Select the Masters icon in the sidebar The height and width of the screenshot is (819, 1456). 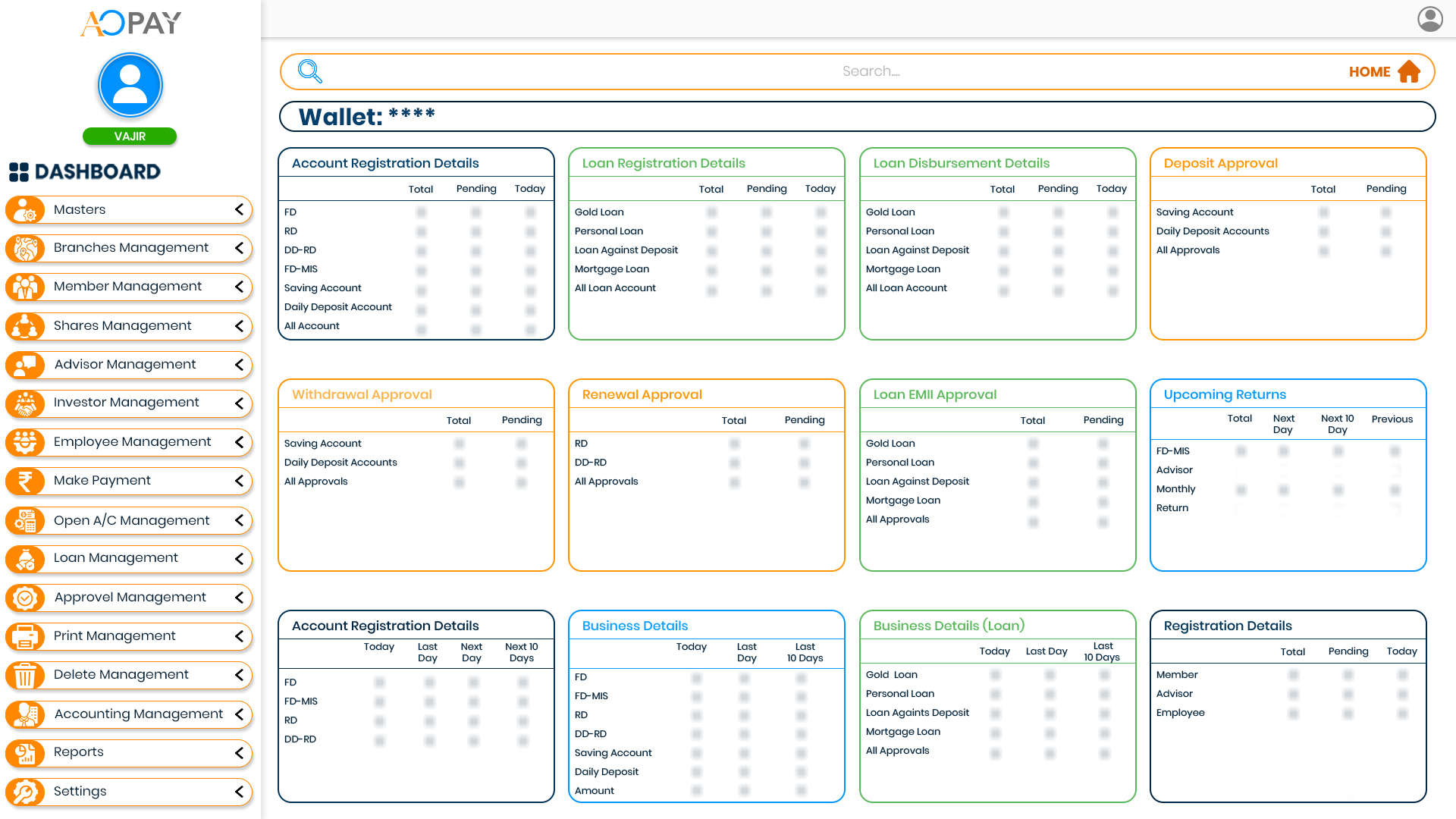26,210
